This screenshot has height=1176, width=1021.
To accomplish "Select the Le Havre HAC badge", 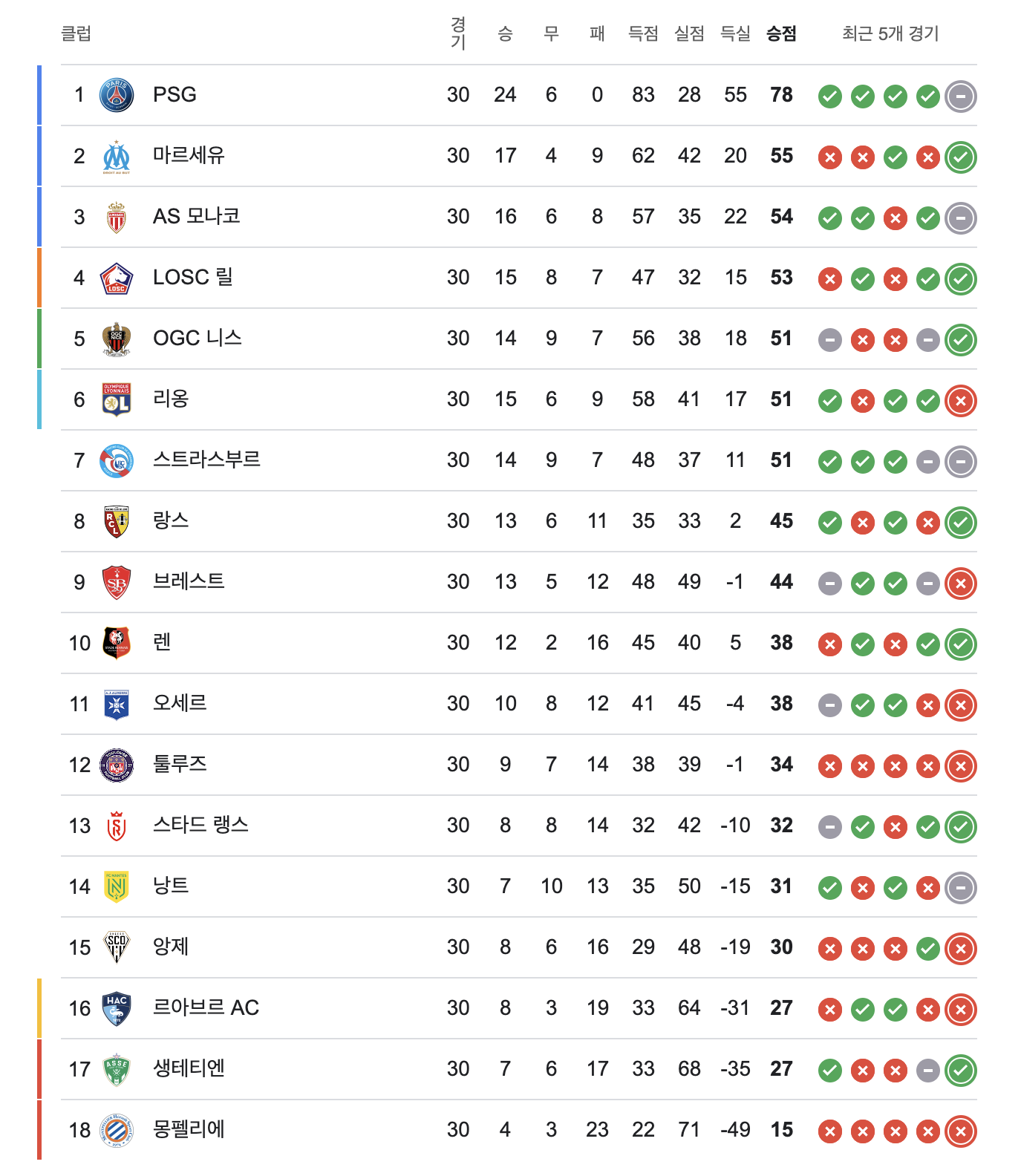I will point(117,1009).
